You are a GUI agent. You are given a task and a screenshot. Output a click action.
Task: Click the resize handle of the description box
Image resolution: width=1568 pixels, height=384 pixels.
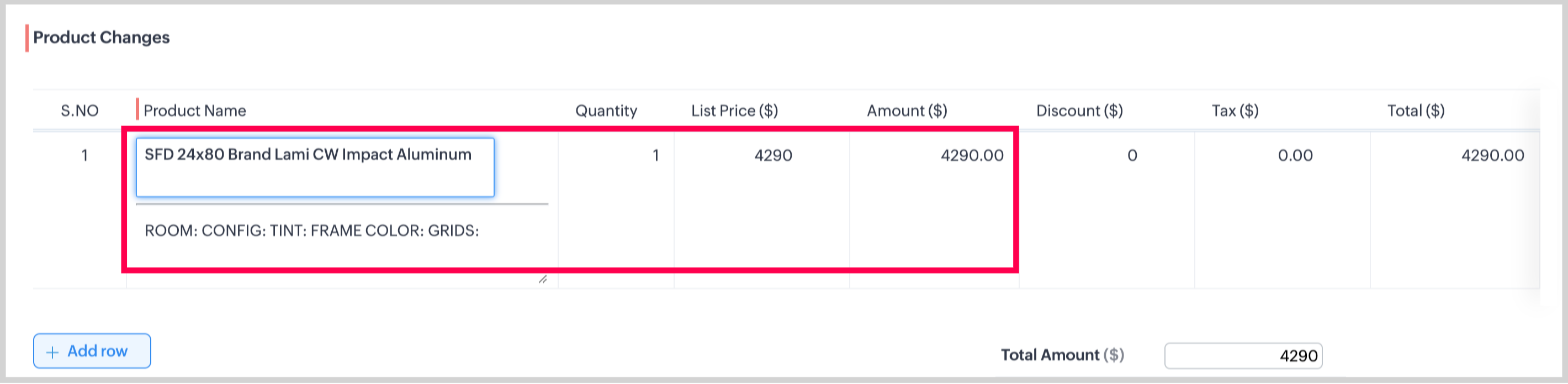click(542, 279)
